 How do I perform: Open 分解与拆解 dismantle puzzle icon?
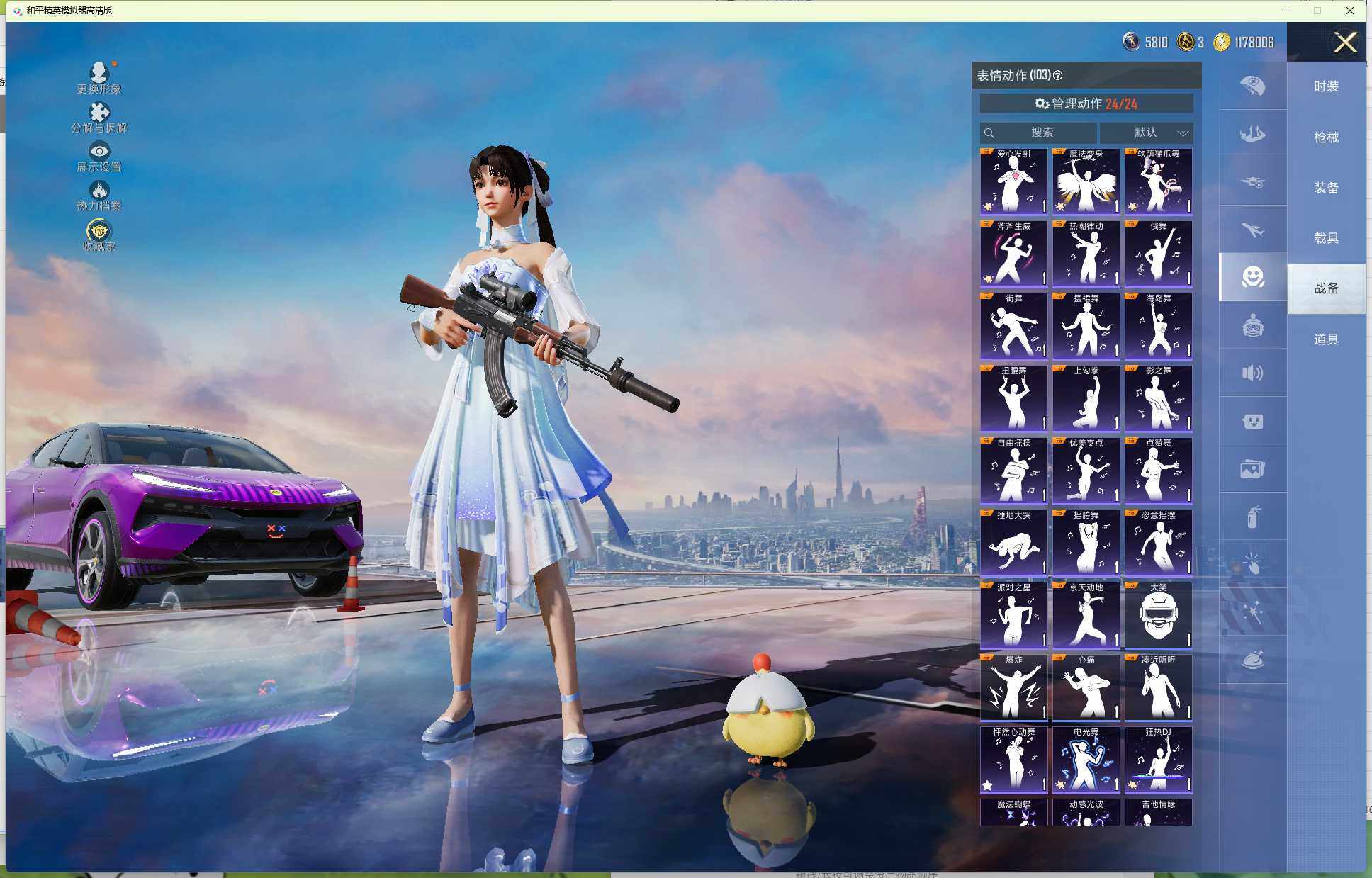pos(99,117)
